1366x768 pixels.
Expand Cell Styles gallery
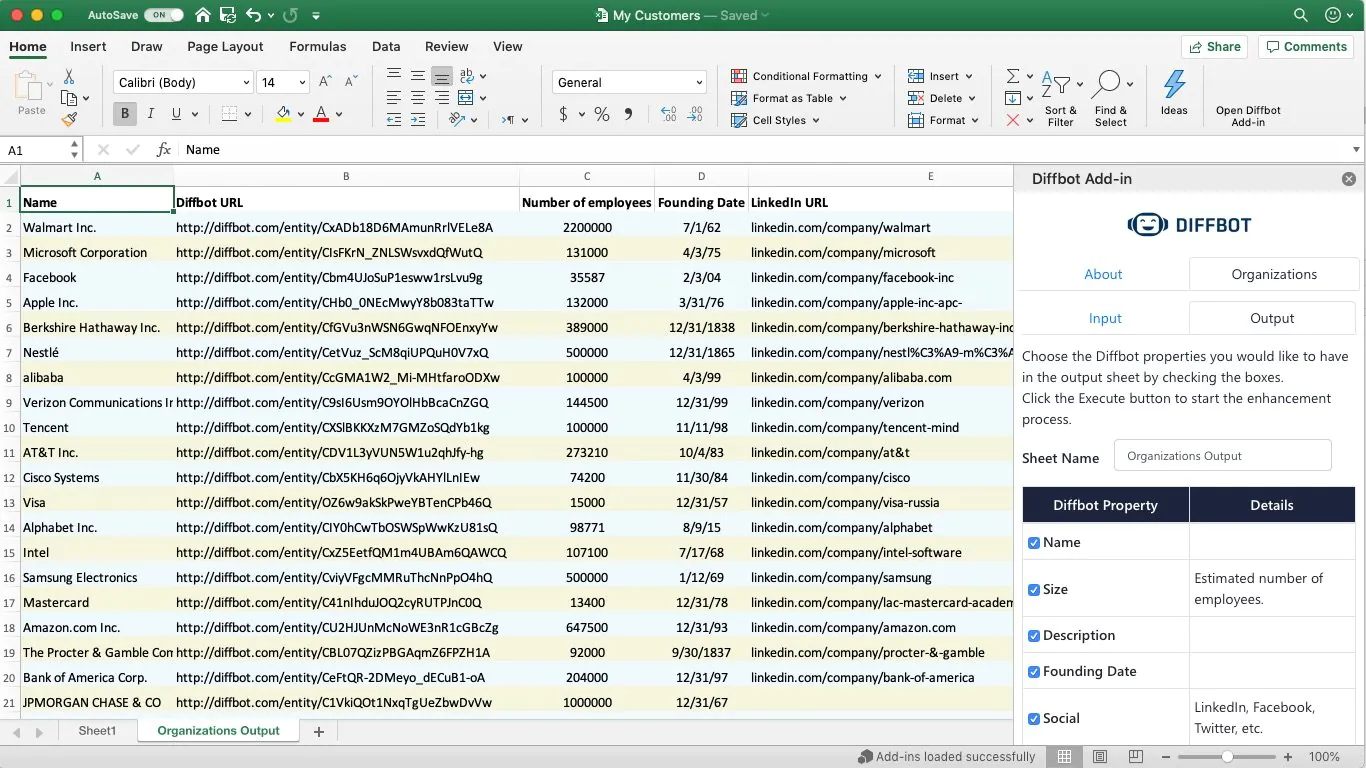click(x=776, y=120)
